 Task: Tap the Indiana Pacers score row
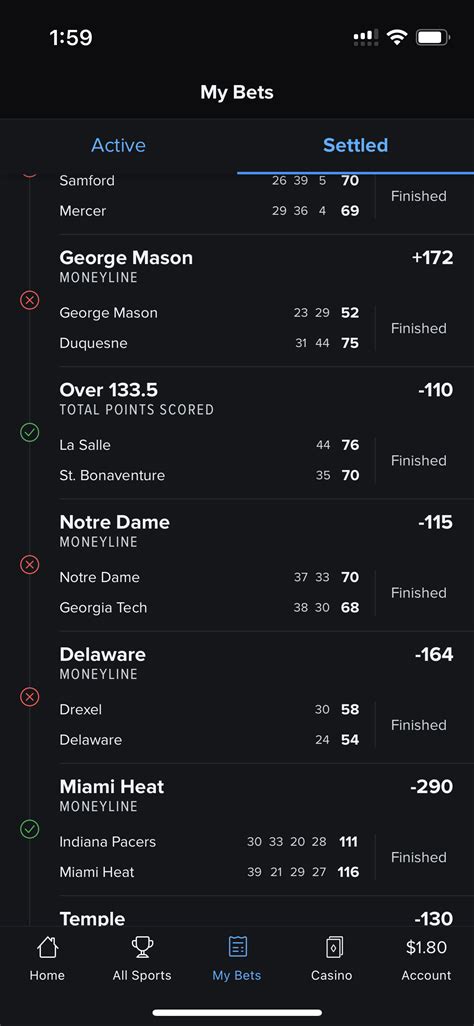[210, 841]
